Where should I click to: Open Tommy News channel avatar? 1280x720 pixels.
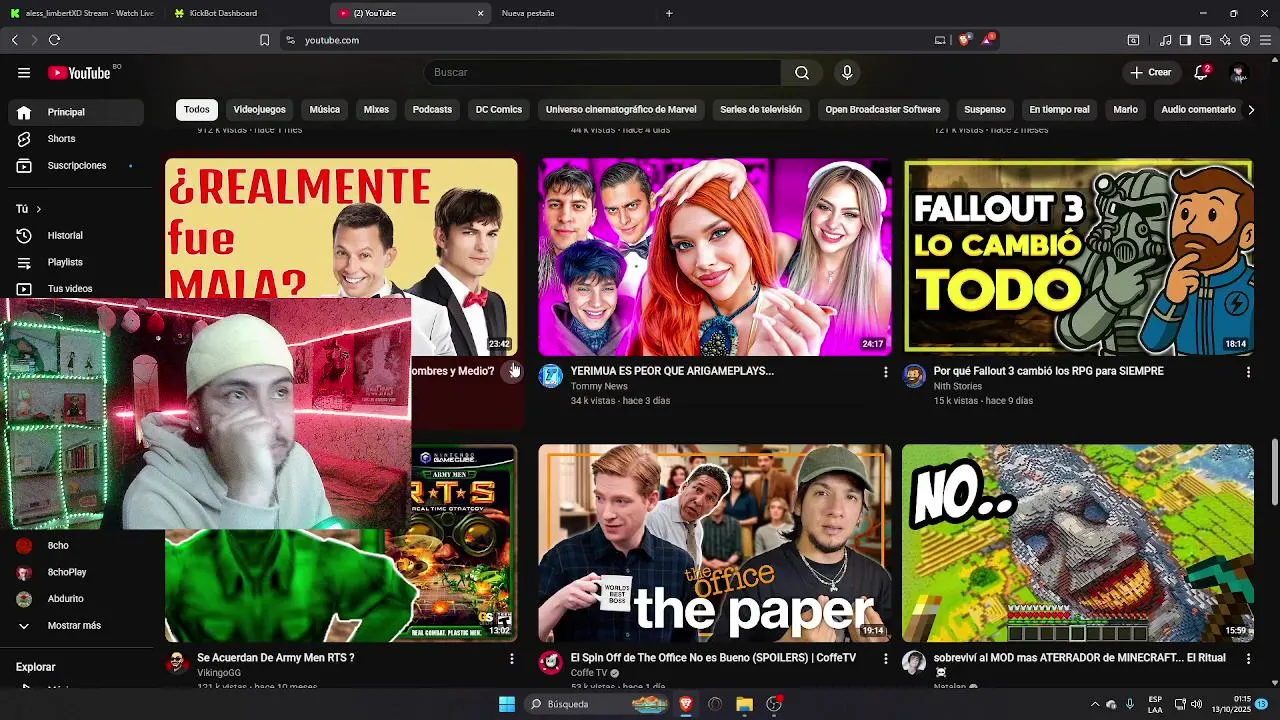[550, 376]
